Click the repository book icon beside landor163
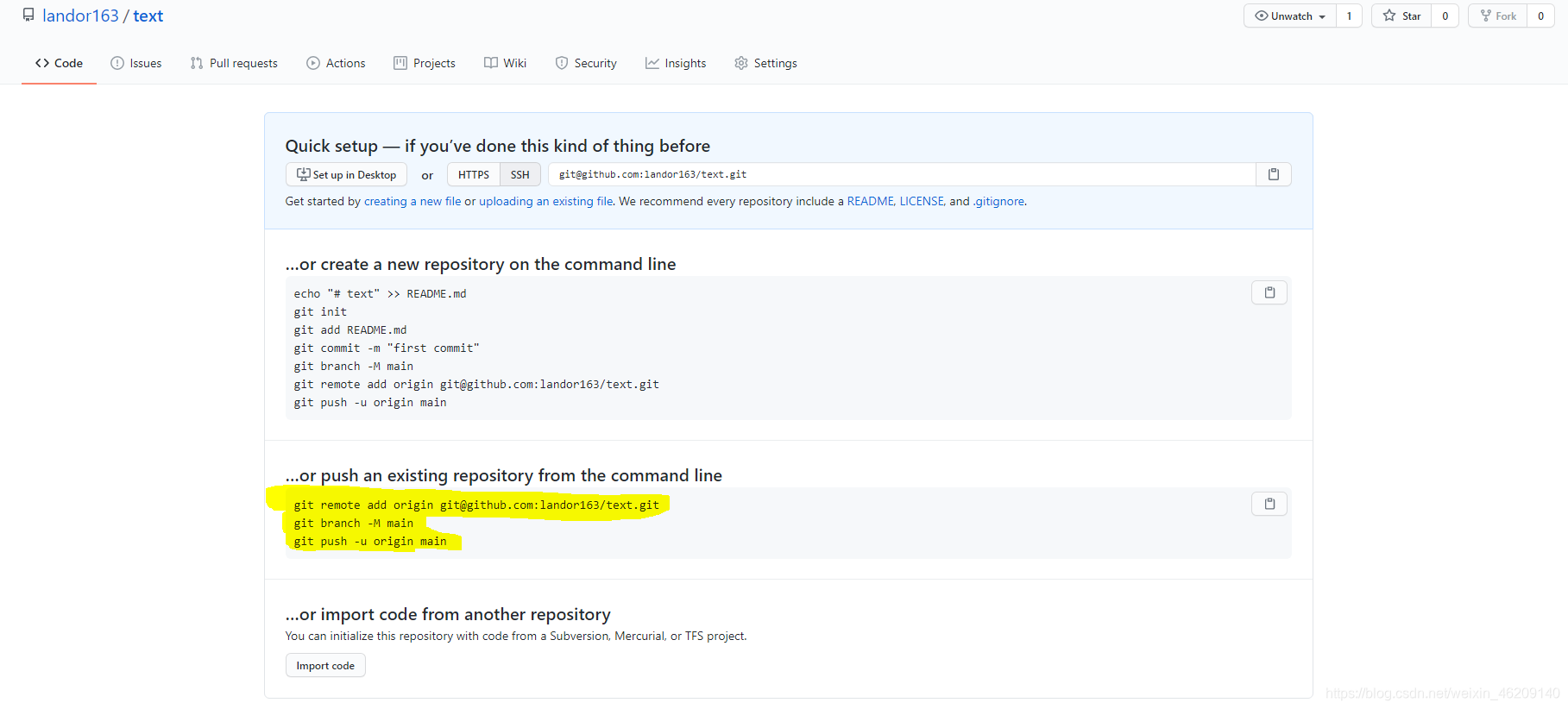Viewport: 1568px width, 709px height. [28, 16]
